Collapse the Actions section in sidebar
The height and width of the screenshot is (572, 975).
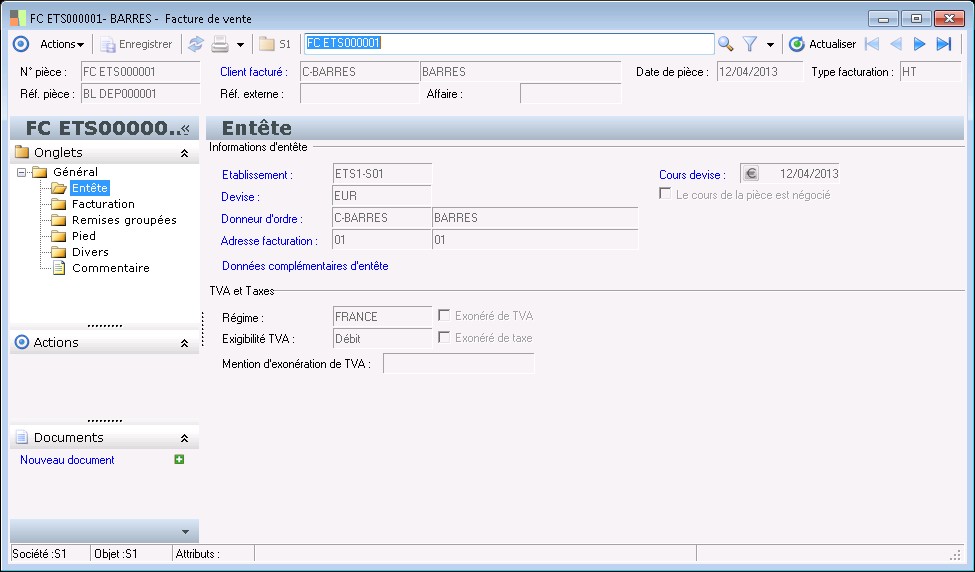184,343
